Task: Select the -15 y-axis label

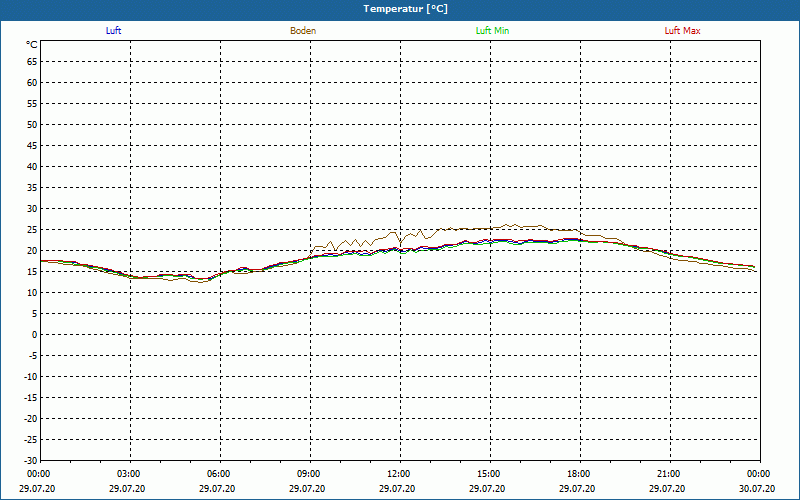Action: tap(31, 398)
